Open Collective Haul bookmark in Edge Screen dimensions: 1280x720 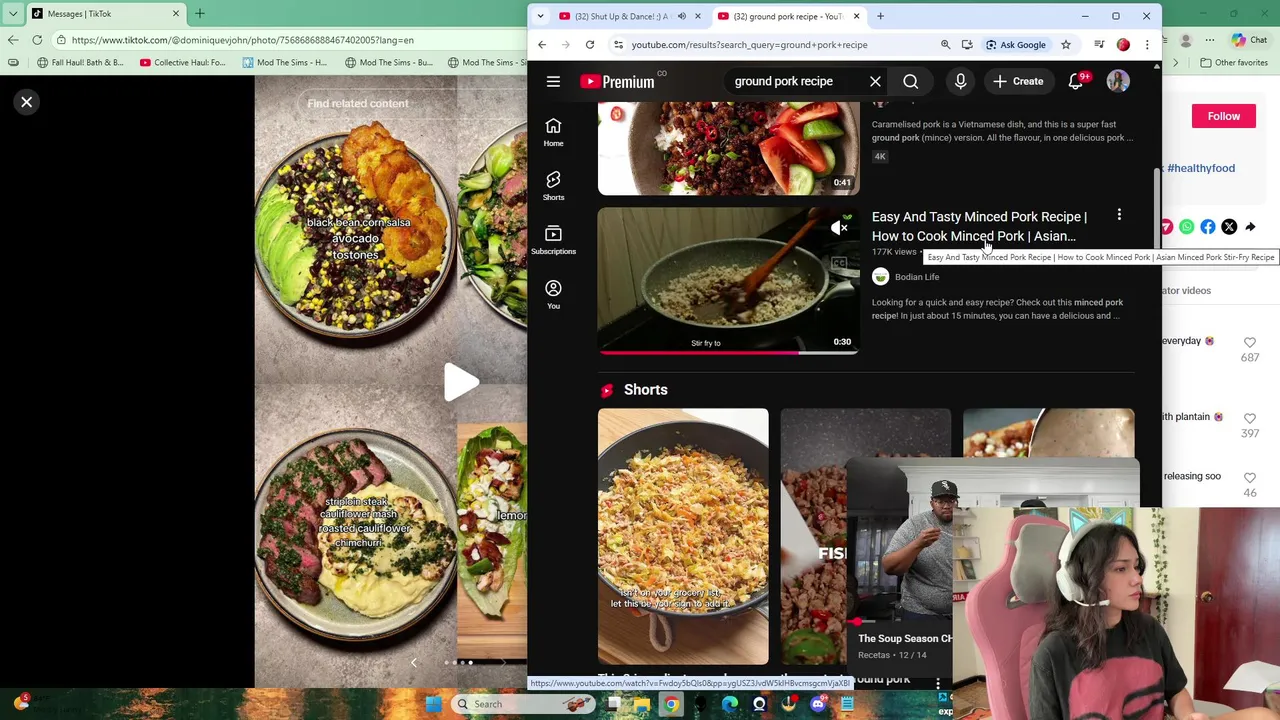click(x=183, y=63)
